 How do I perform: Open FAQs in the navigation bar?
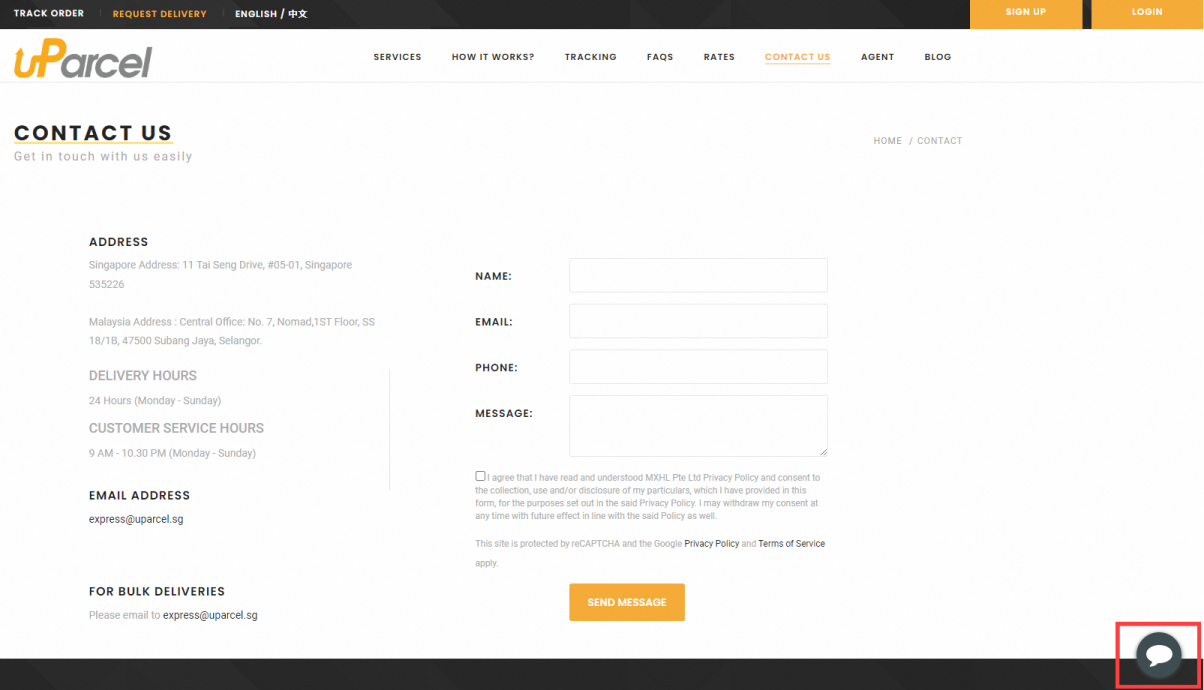click(660, 57)
